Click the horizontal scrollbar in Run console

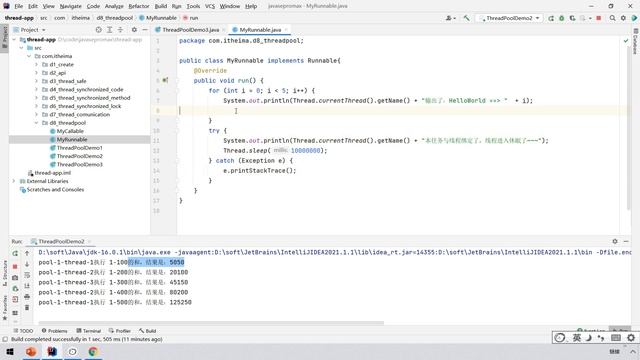[x=211, y=323]
